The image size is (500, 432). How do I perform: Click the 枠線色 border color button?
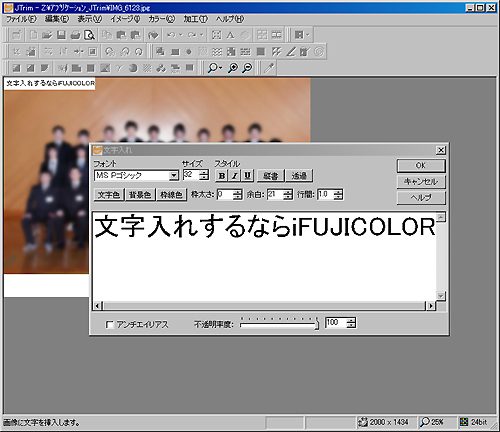[172, 195]
